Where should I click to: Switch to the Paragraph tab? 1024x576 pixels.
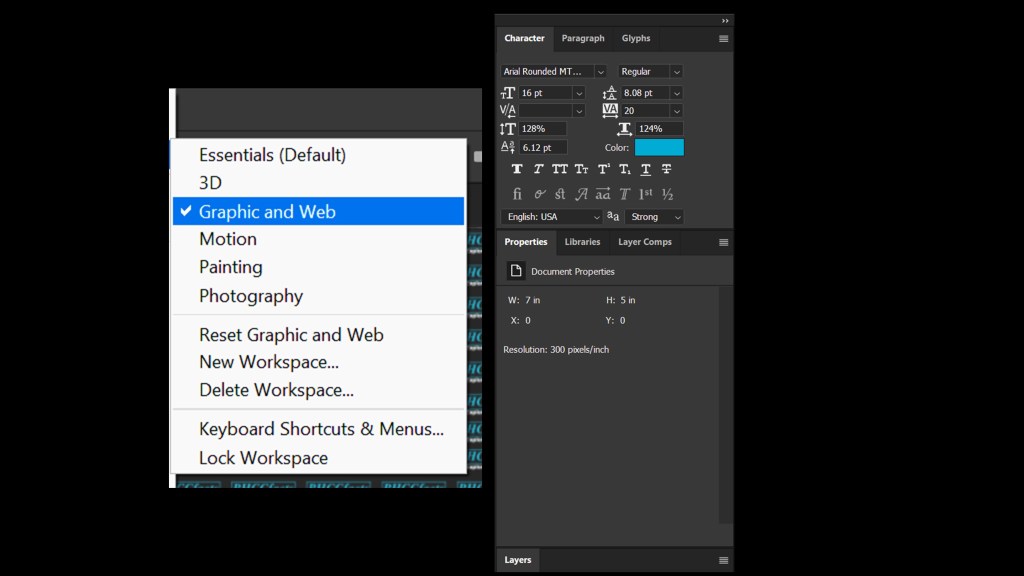[x=583, y=39]
